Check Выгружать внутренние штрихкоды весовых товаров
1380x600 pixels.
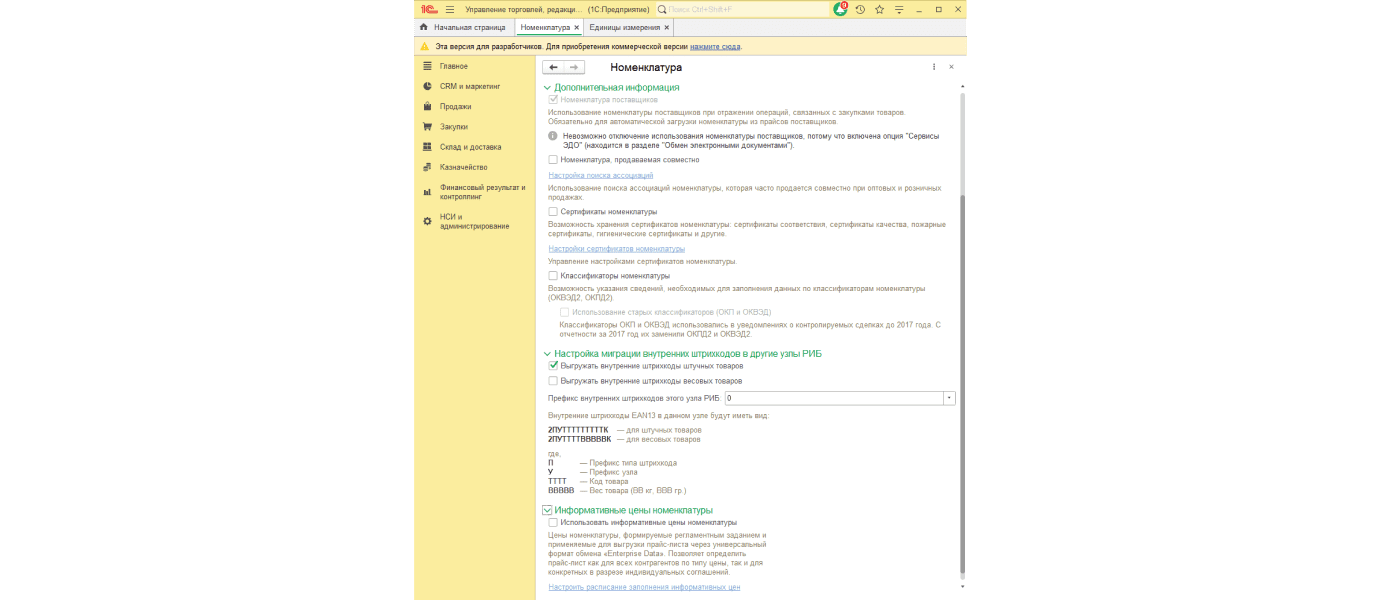553,381
